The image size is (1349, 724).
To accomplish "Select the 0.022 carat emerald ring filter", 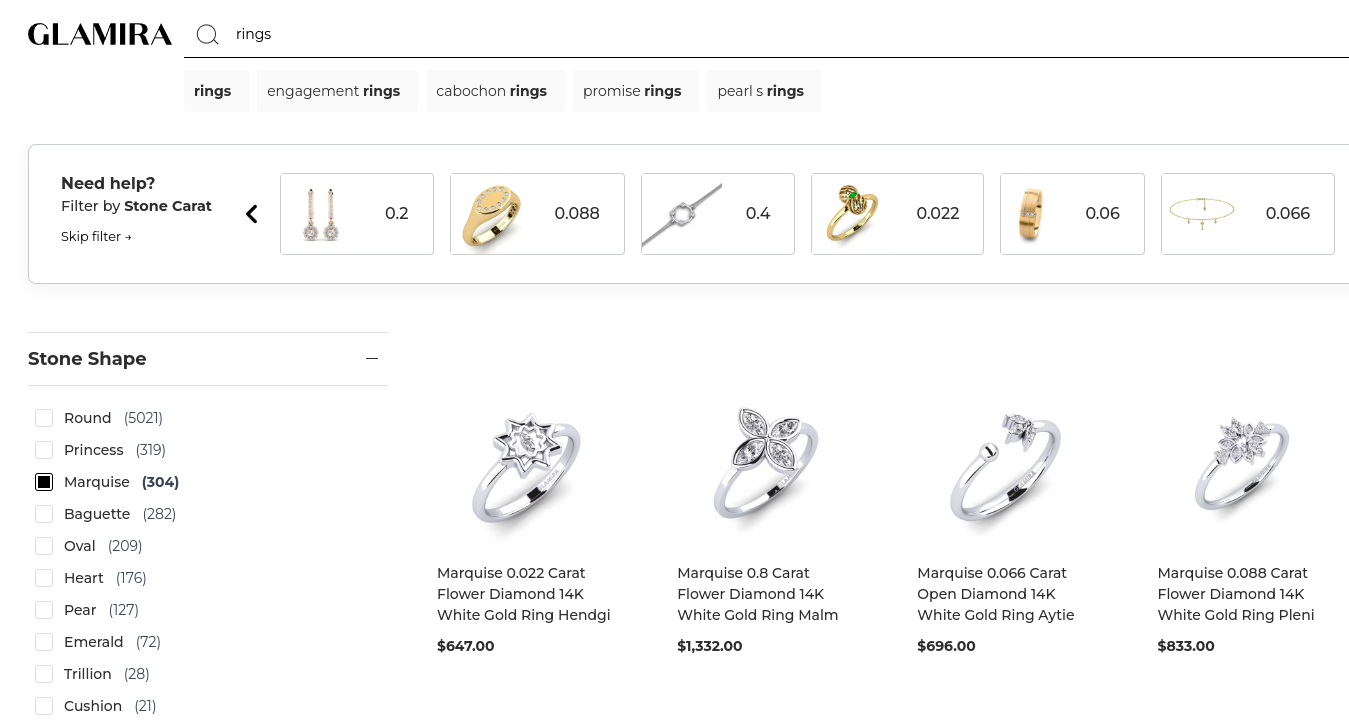I will [897, 214].
